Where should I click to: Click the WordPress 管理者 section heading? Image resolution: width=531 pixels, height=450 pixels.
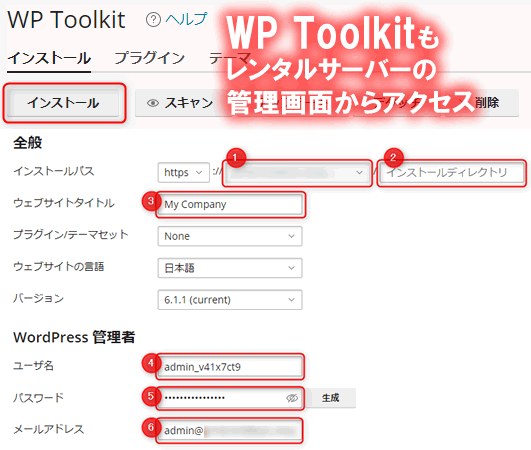pyautogui.click(x=74, y=337)
